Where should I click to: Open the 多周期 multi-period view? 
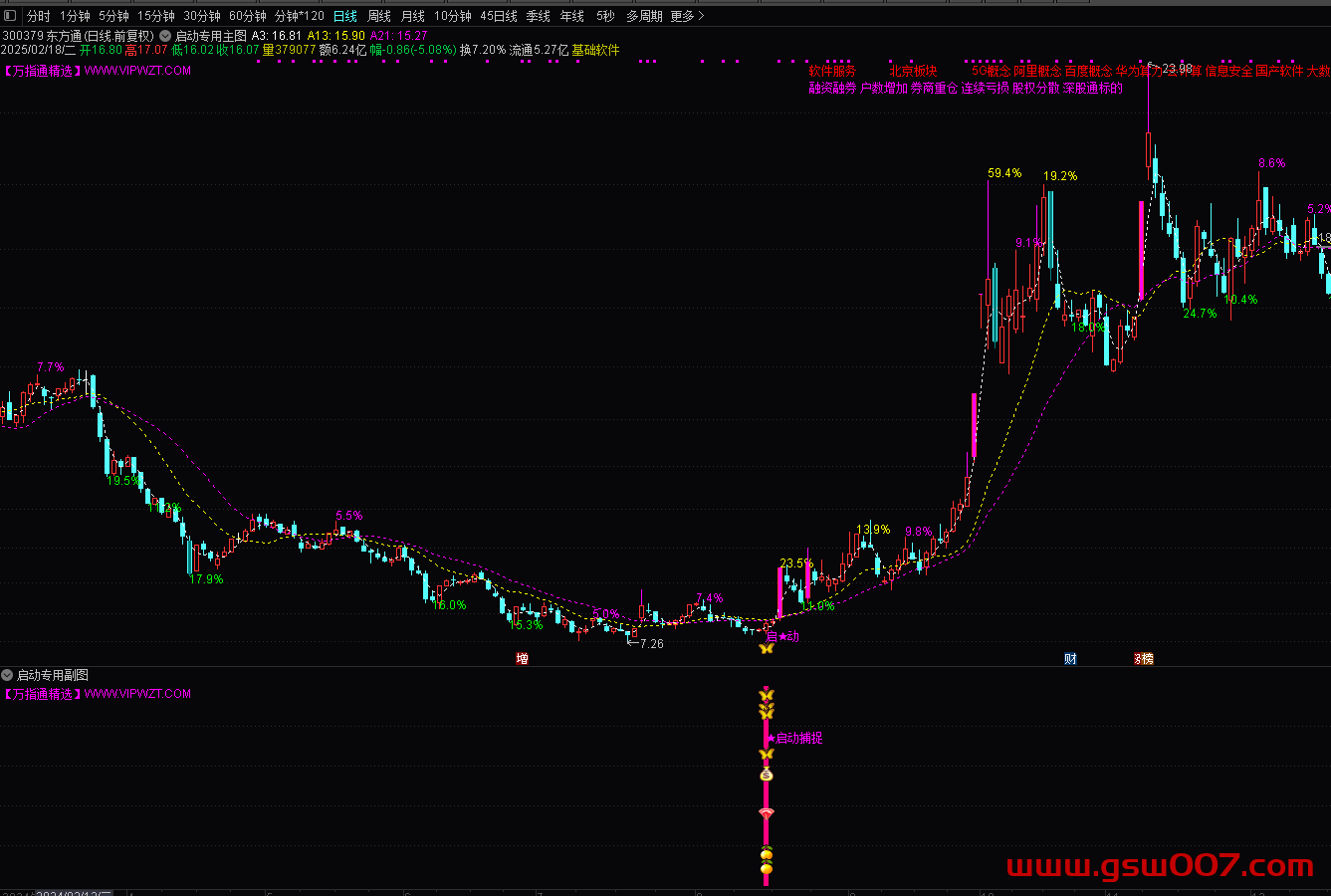point(644,16)
